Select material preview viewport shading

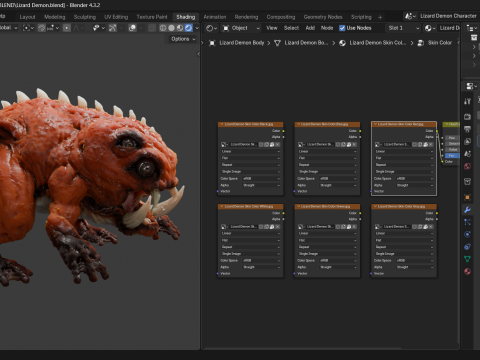point(180,28)
